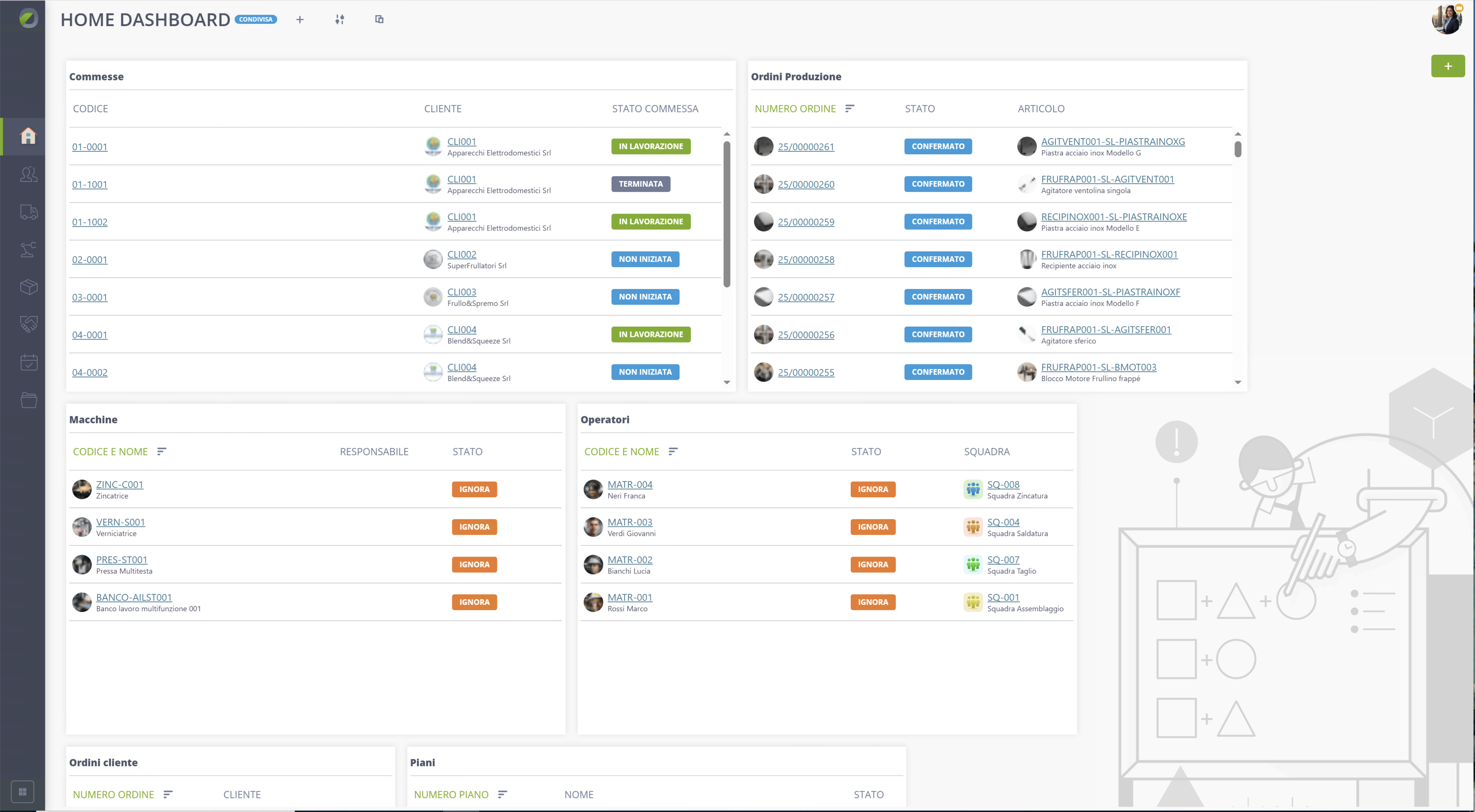Open commessa 01-0001 link
This screenshot has width=1475, height=812.
click(90, 147)
